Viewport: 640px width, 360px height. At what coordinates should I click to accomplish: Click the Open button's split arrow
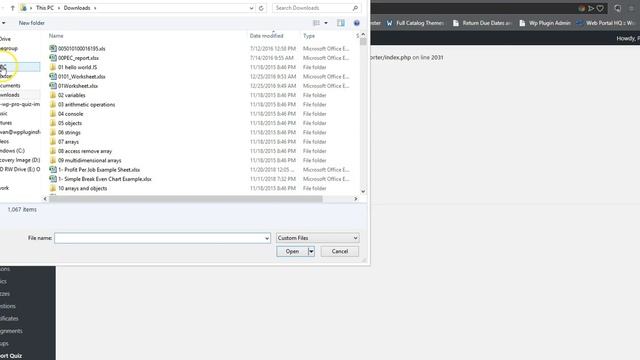click(x=311, y=251)
